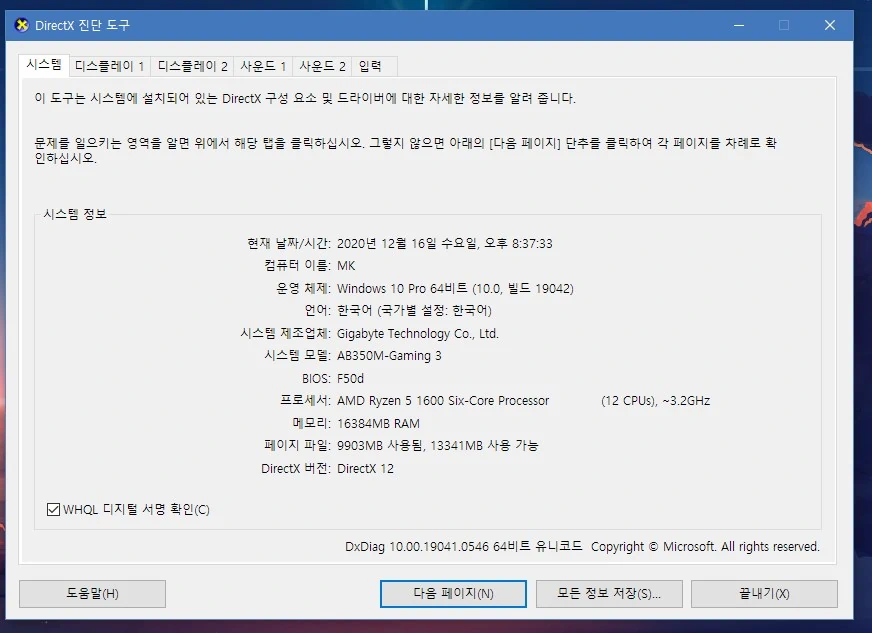Minimize the DirectX 진단 도구 window

tap(739, 25)
